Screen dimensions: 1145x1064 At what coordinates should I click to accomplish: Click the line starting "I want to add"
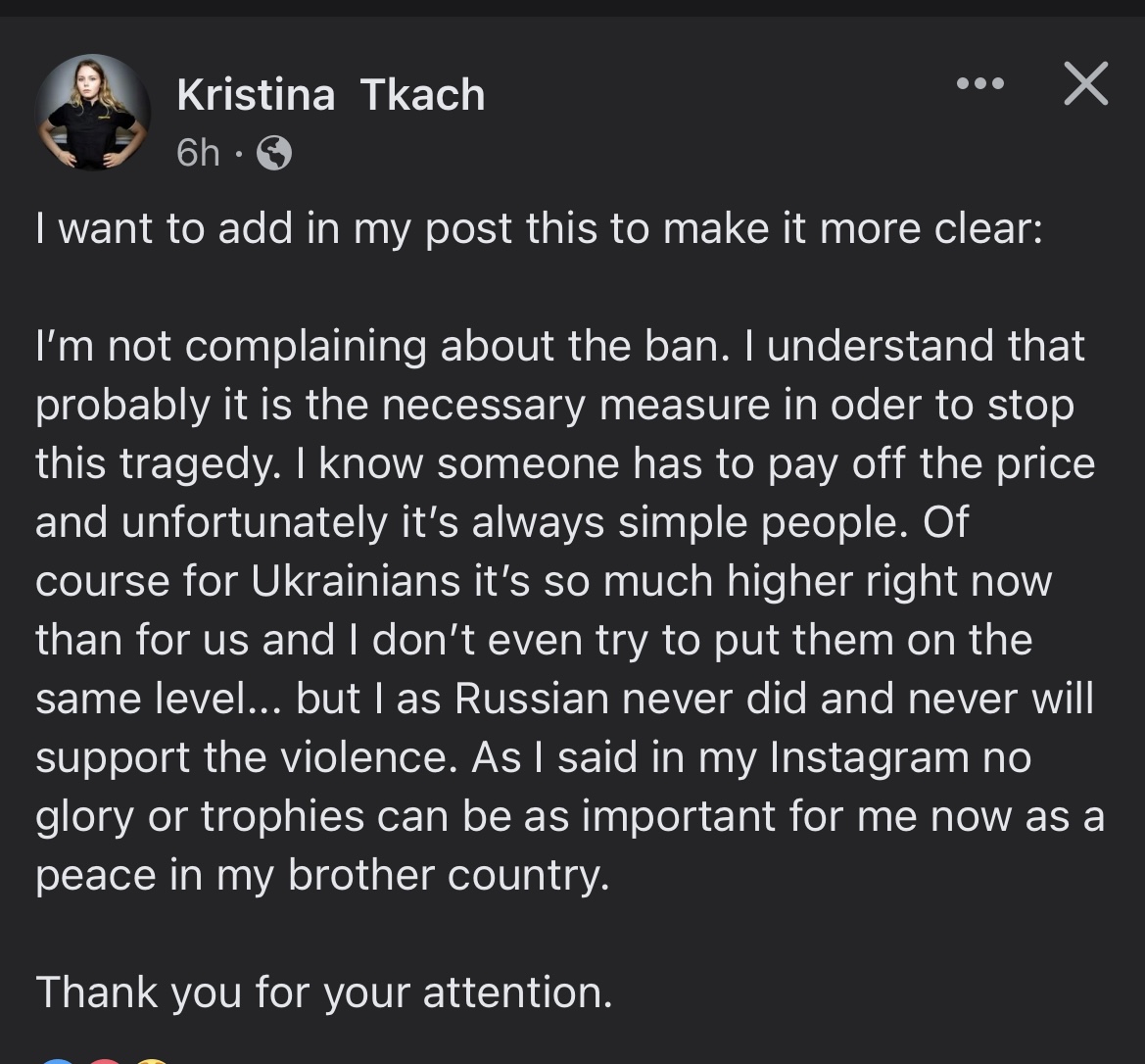tap(538, 228)
